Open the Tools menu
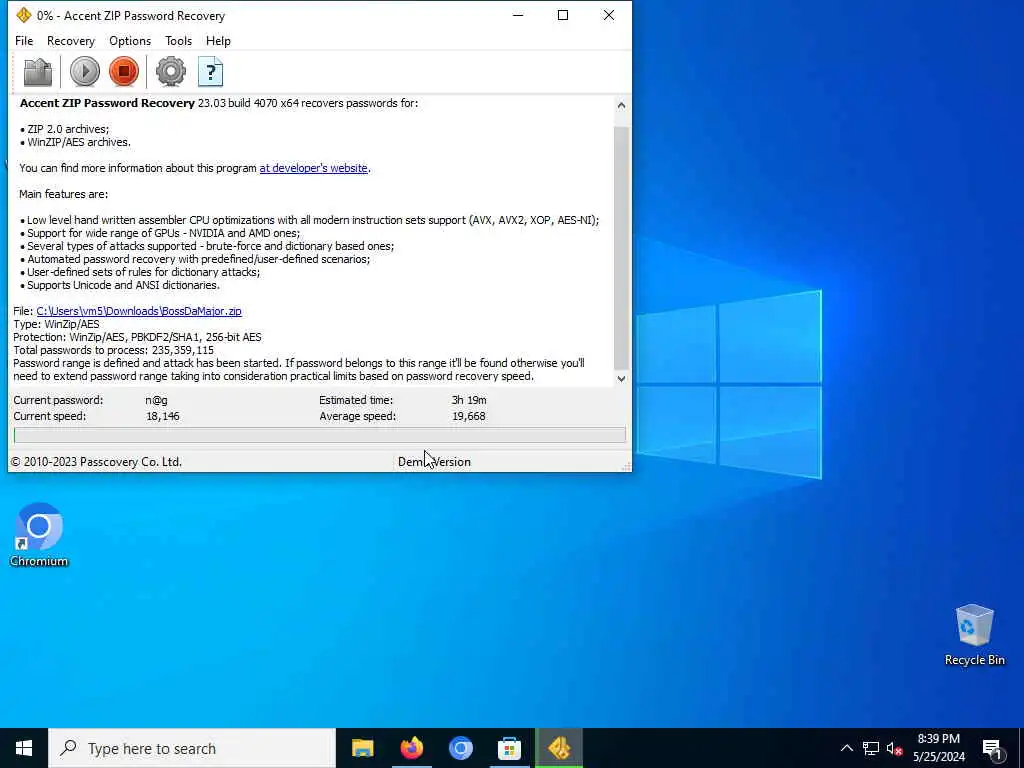 (x=178, y=40)
